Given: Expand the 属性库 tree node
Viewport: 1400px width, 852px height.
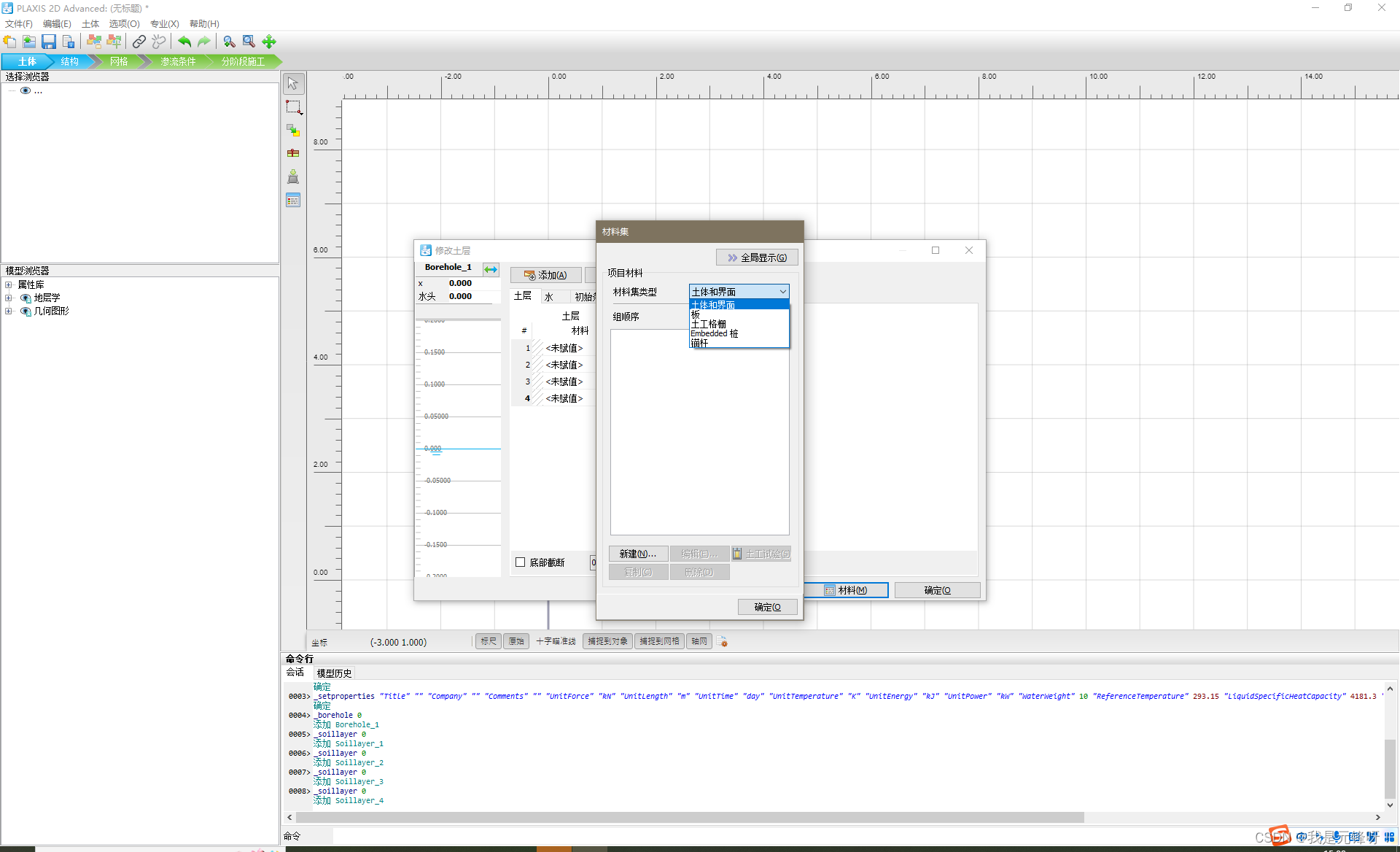Looking at the screenshot, I should [9, 284].
